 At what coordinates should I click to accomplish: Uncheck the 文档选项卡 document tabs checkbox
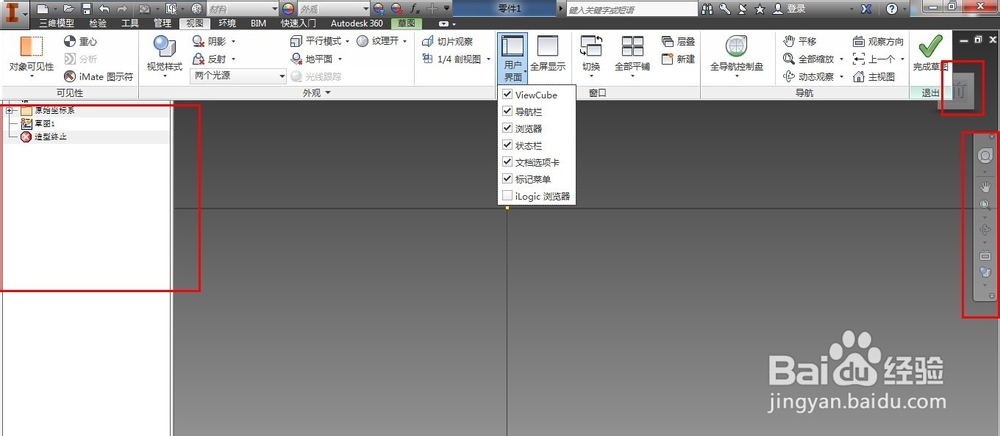point(507,162)
